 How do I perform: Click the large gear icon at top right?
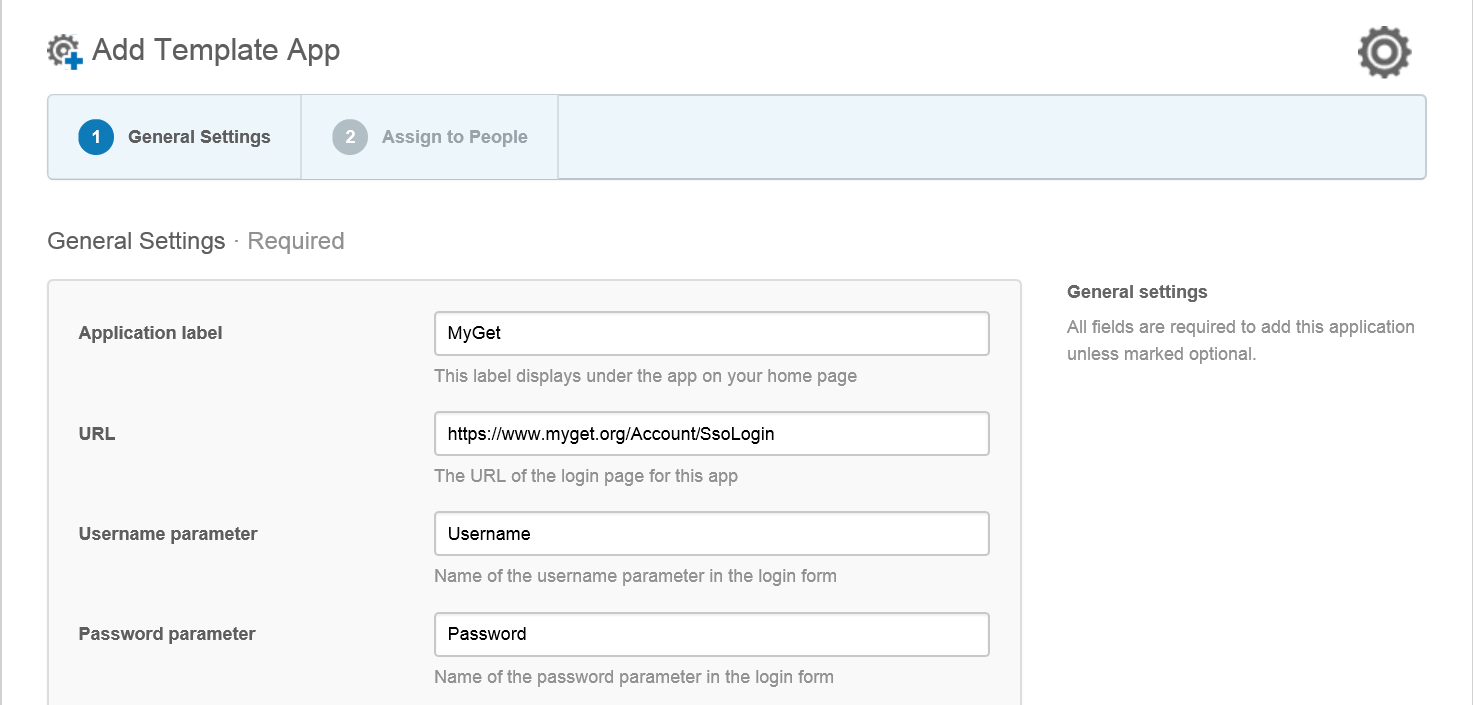(x=1384, y=51)
